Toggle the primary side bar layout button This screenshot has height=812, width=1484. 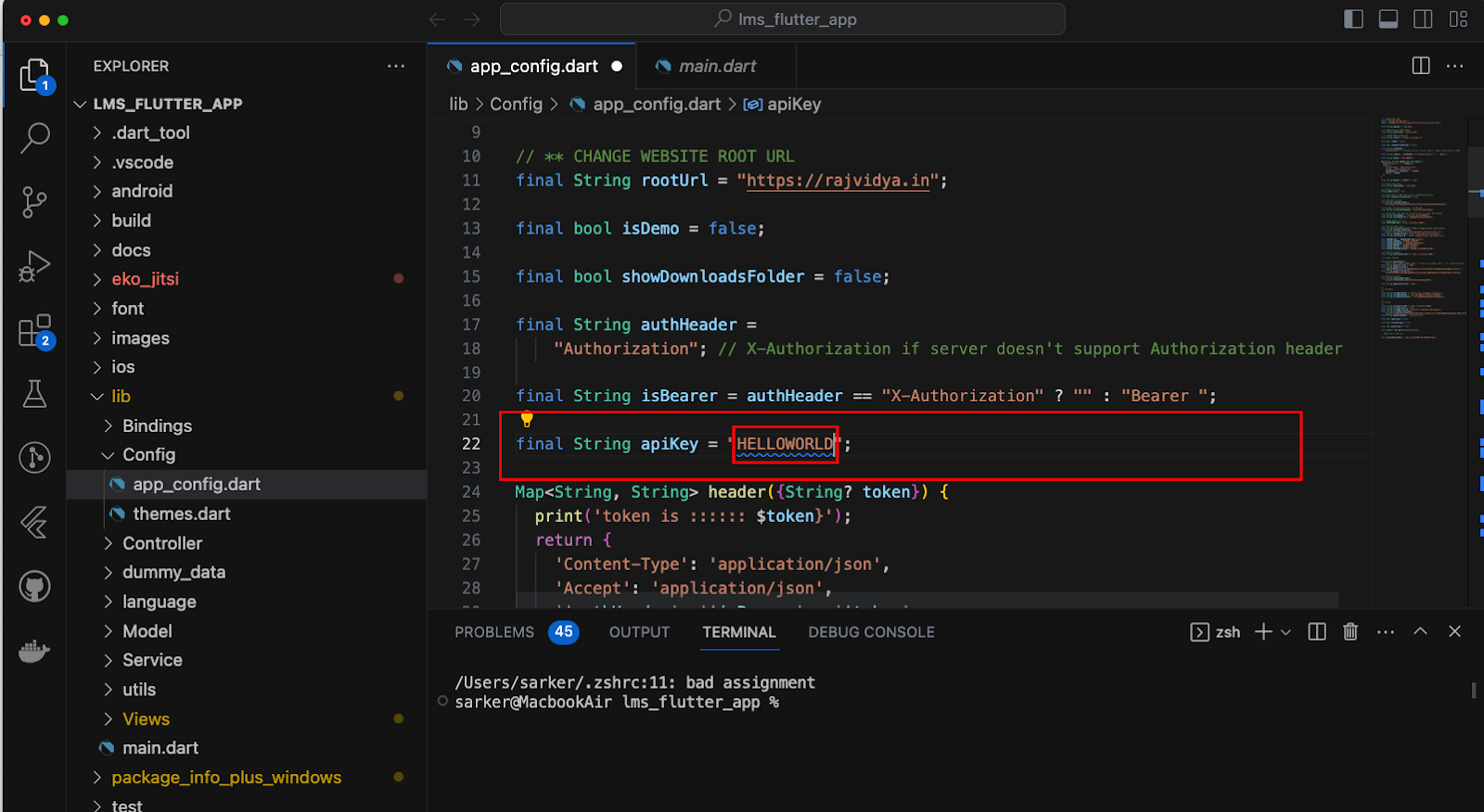tap(1353, 19)
